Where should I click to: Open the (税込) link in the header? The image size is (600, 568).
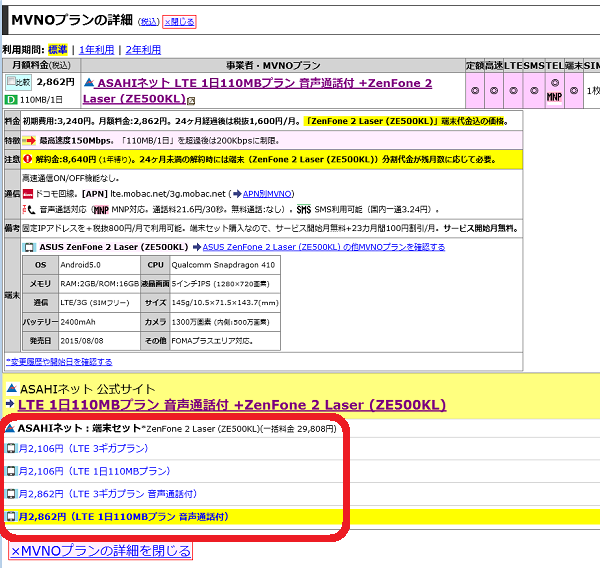tap(148, 22)
